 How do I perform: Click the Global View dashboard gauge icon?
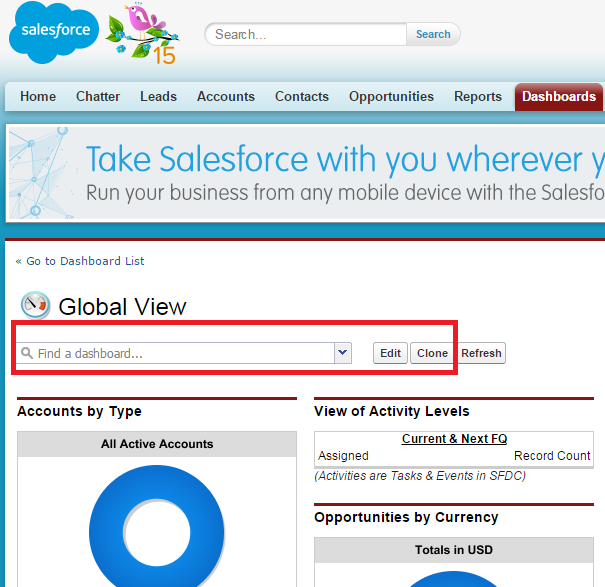click(x=35, y=305)
